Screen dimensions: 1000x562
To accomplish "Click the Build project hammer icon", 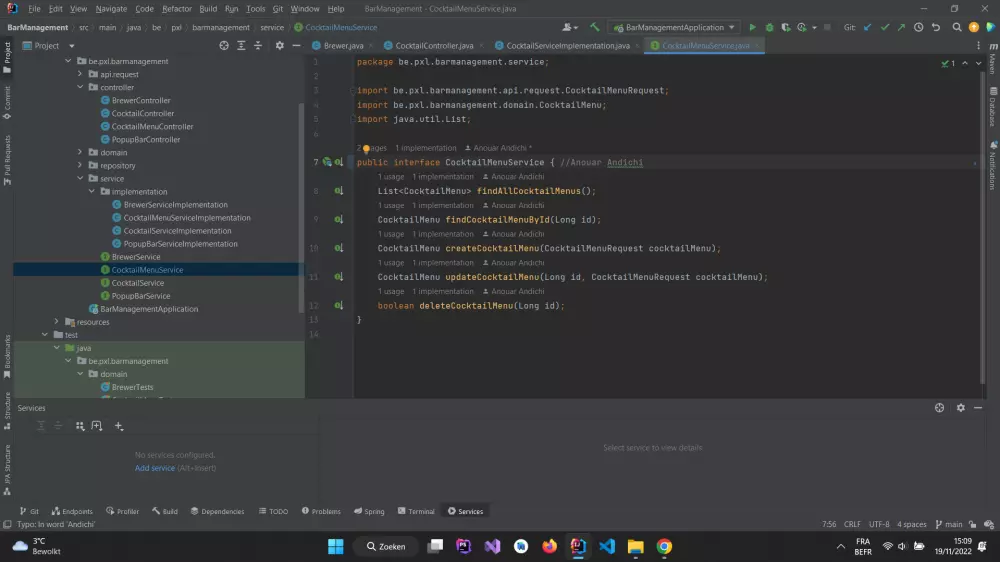I will (595, 28).
